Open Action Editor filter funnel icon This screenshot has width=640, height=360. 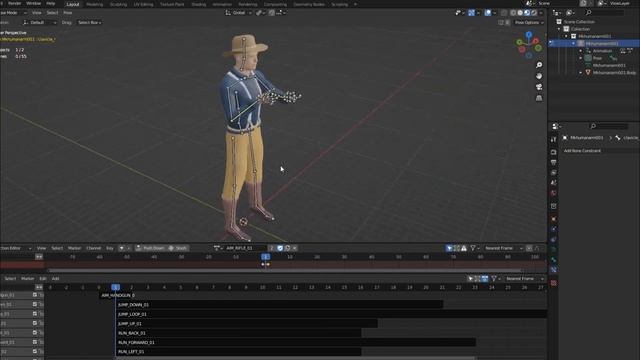473,248
